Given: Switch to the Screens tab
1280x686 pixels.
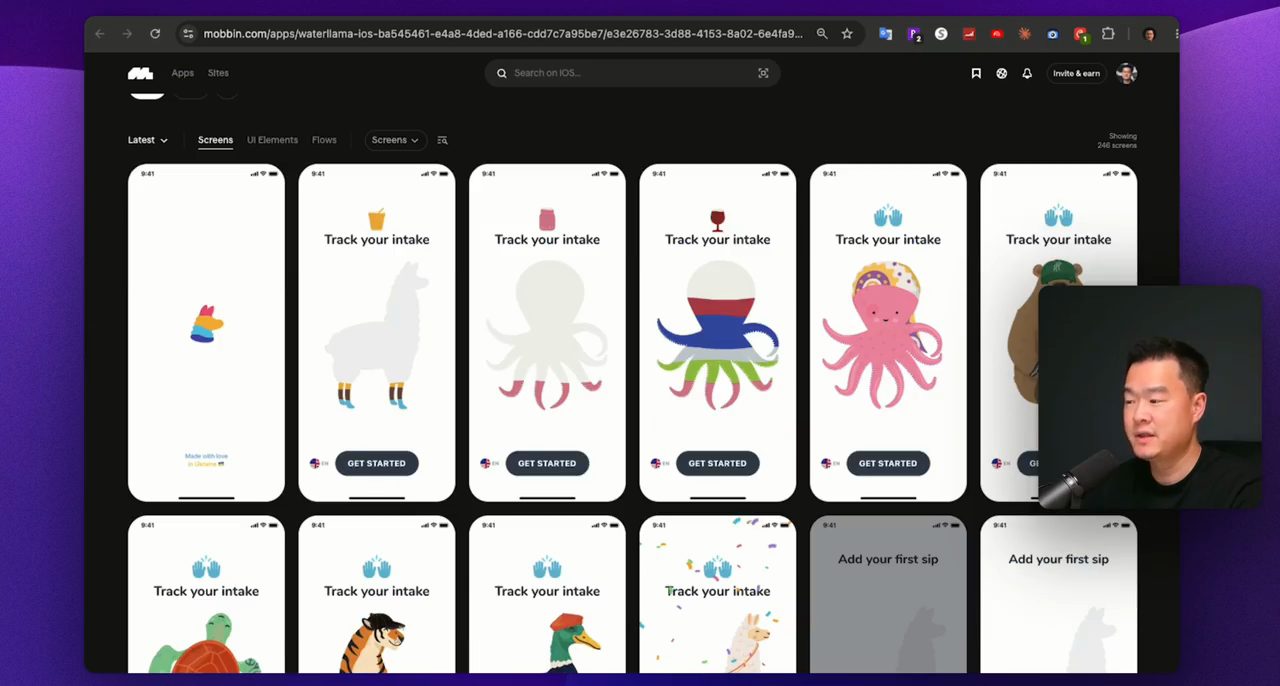Looking at the screenshot, I should point(215,140).
